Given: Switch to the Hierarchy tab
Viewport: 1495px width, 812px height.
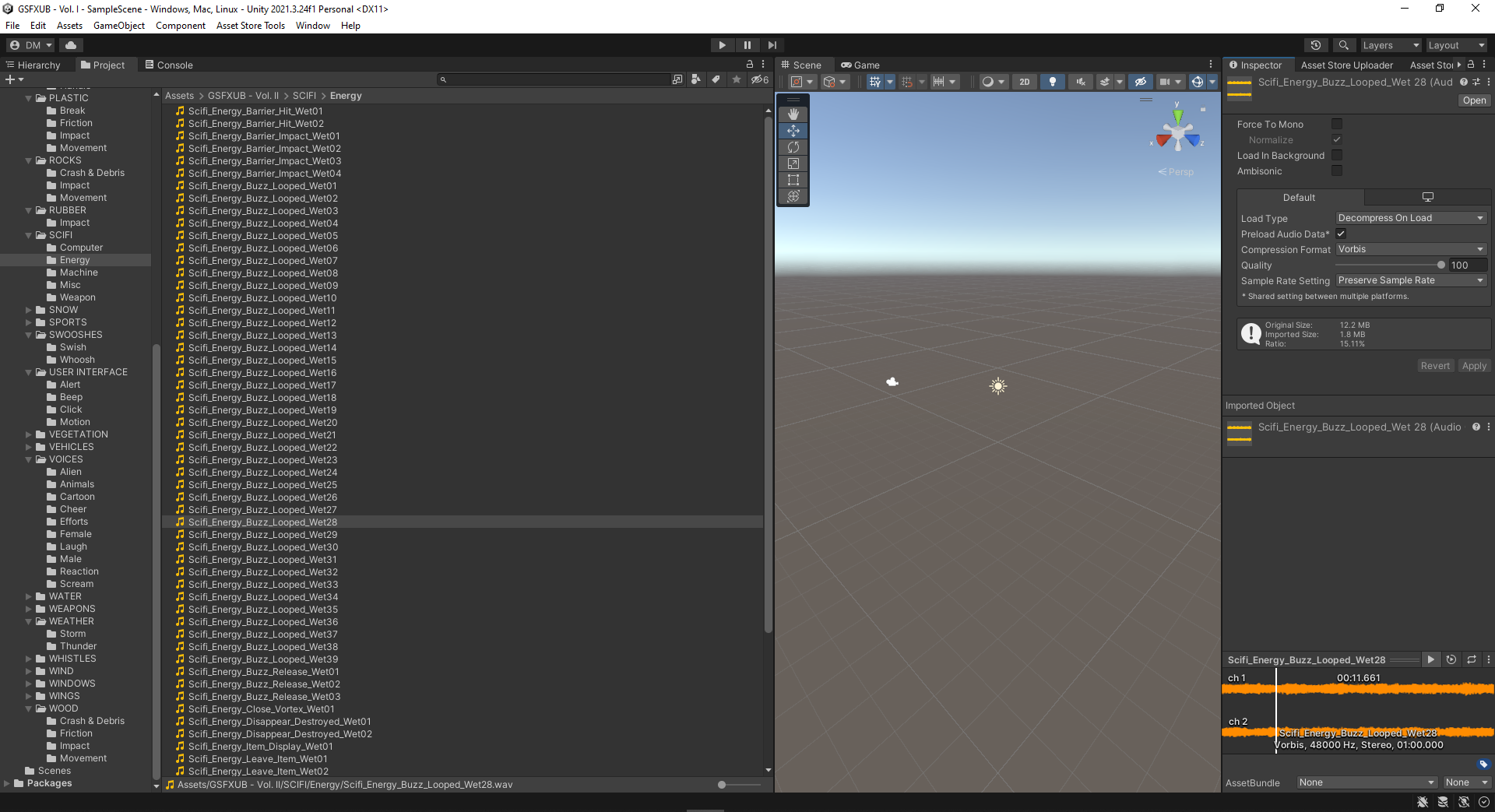Looking at the screenshot, I should click(33, 65).
